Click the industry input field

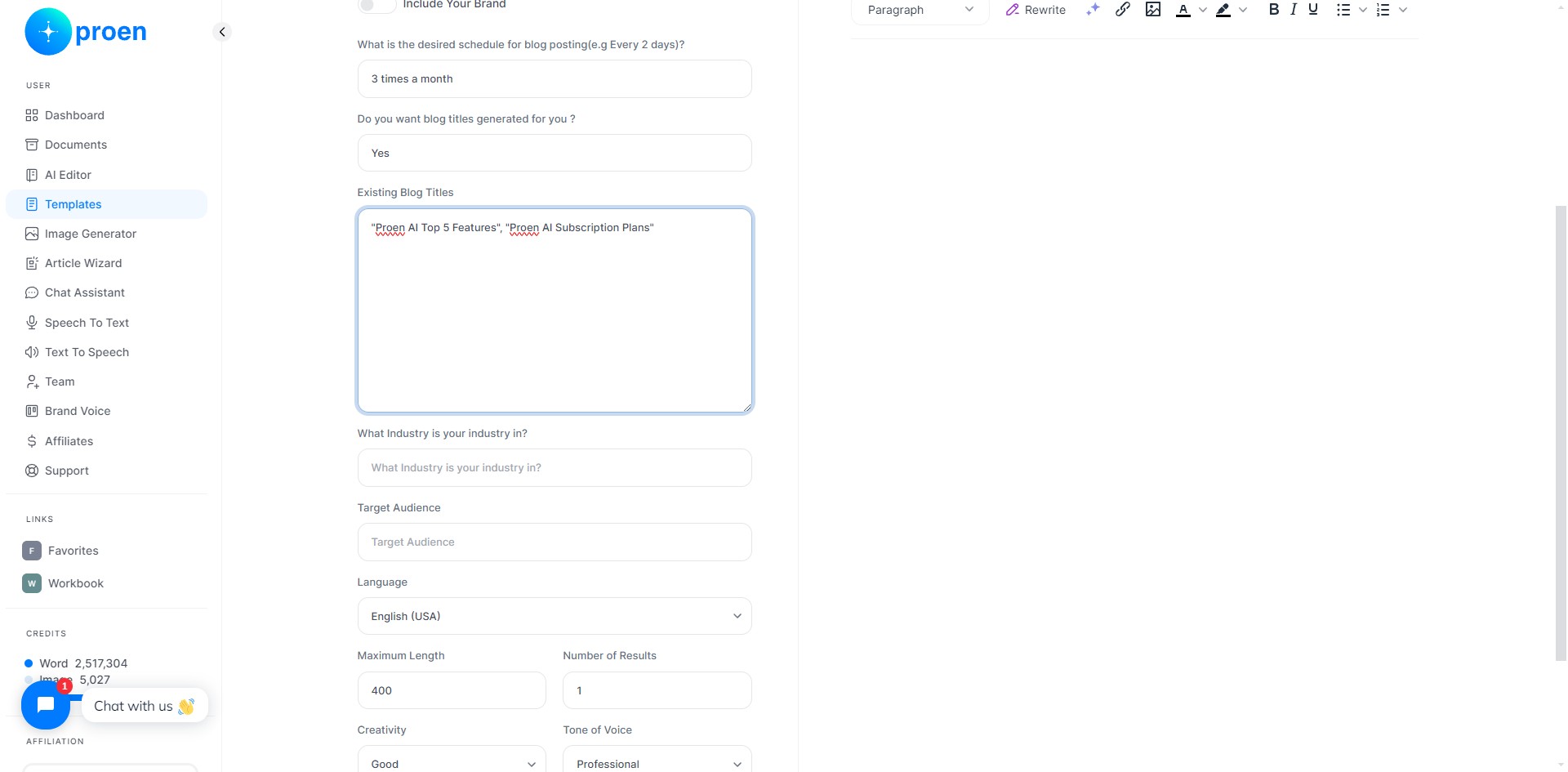555,468
